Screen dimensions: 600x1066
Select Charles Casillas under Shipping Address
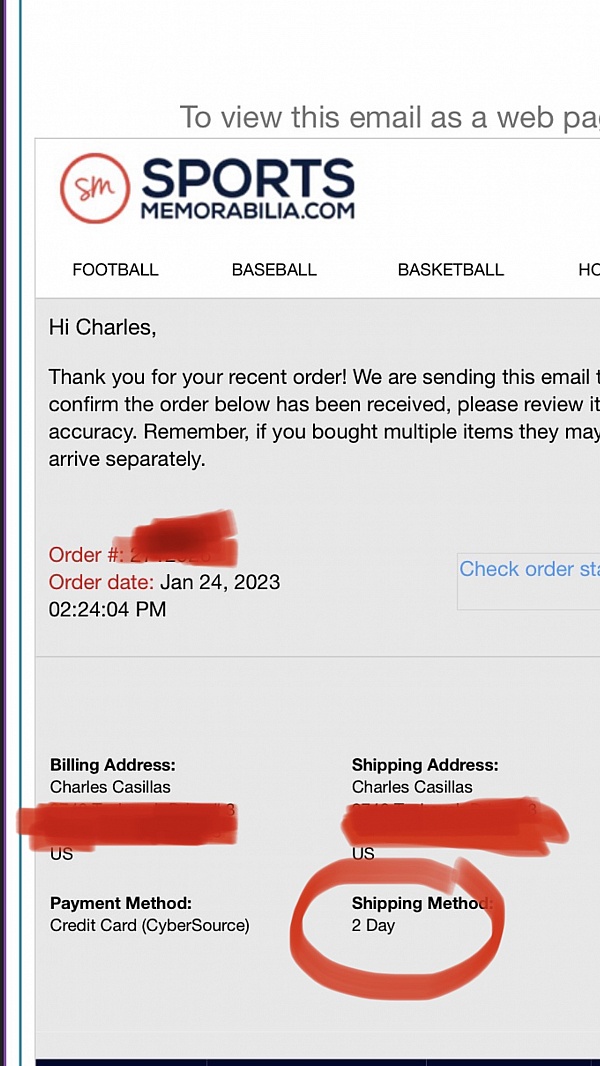[412, 787]
